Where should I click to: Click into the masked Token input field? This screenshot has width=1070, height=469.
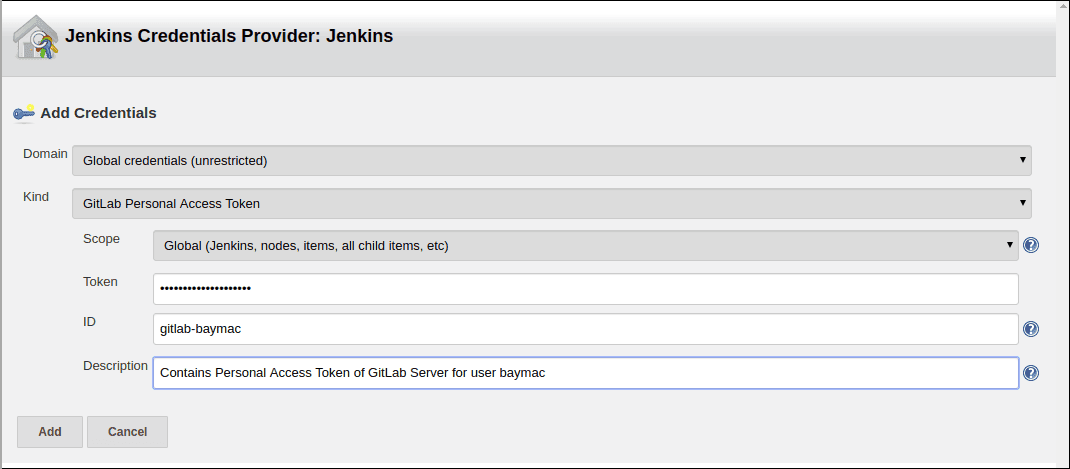point(585,288)
